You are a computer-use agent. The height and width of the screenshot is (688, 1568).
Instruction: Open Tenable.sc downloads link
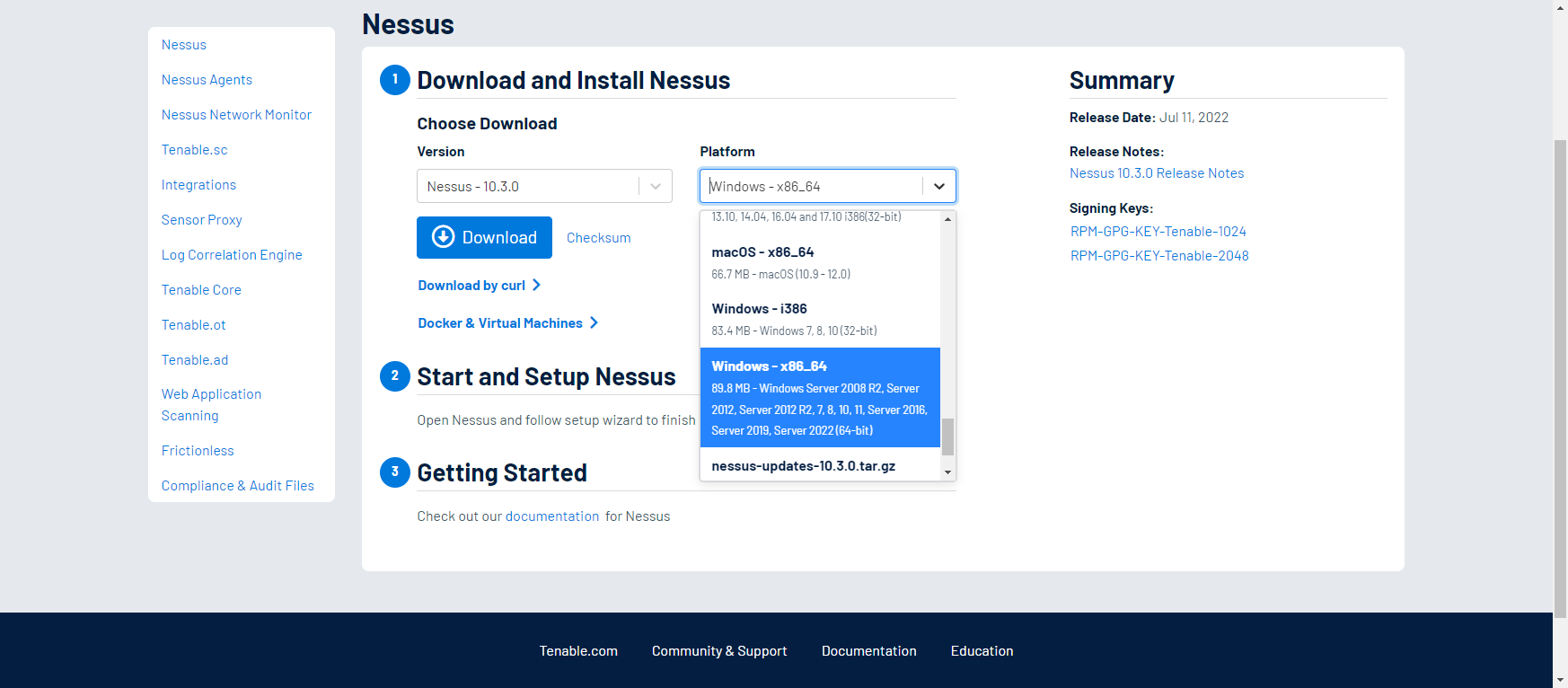coord(194,150)
